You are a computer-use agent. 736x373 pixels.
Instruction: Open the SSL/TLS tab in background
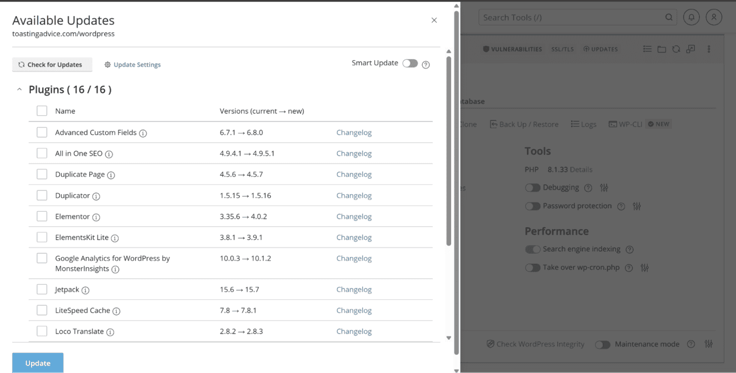coord(562,49)
